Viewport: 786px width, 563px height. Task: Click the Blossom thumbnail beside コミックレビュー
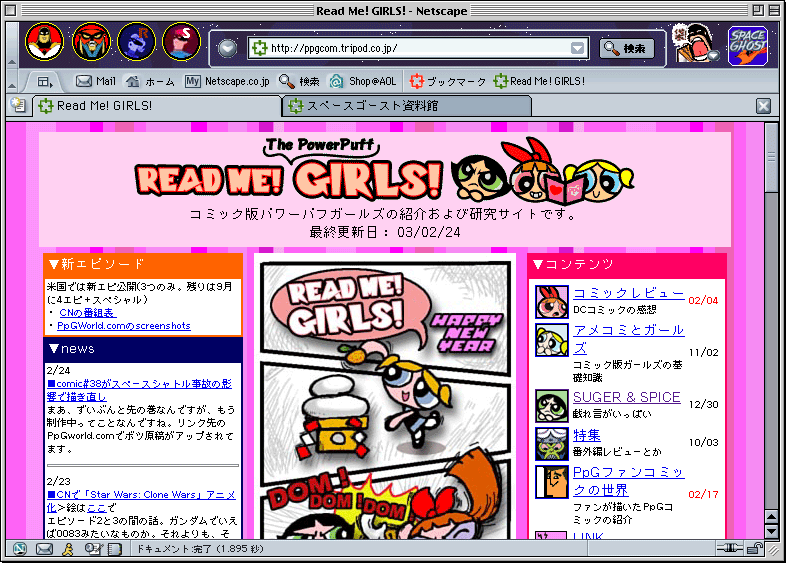[551, 302]
